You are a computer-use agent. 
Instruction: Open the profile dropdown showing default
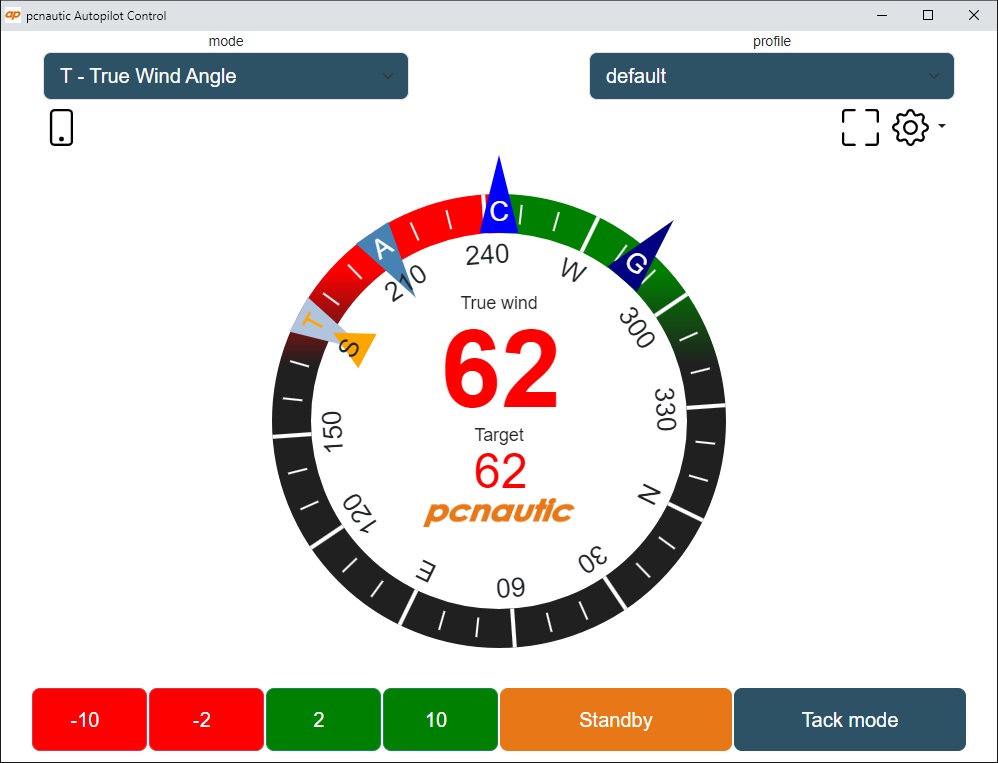(771, 76)
